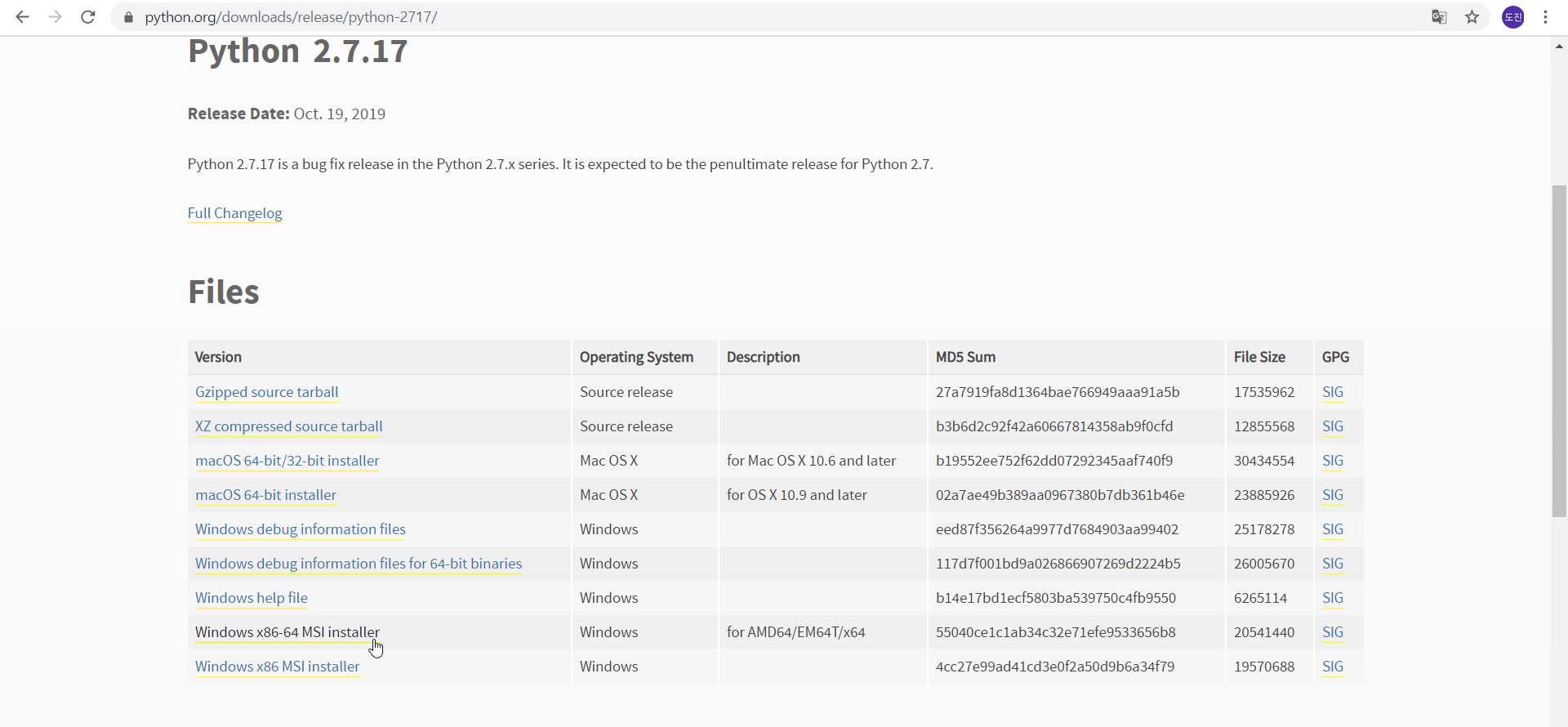The width and height of the screenshot is (1568, 727).
Task: Open the Full Changelog link
Action: [x=235, y=213]
